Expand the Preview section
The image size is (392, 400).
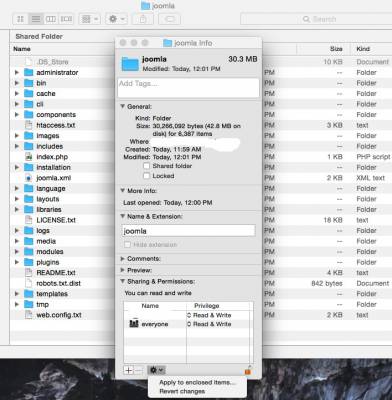click(x=122, y=270)
